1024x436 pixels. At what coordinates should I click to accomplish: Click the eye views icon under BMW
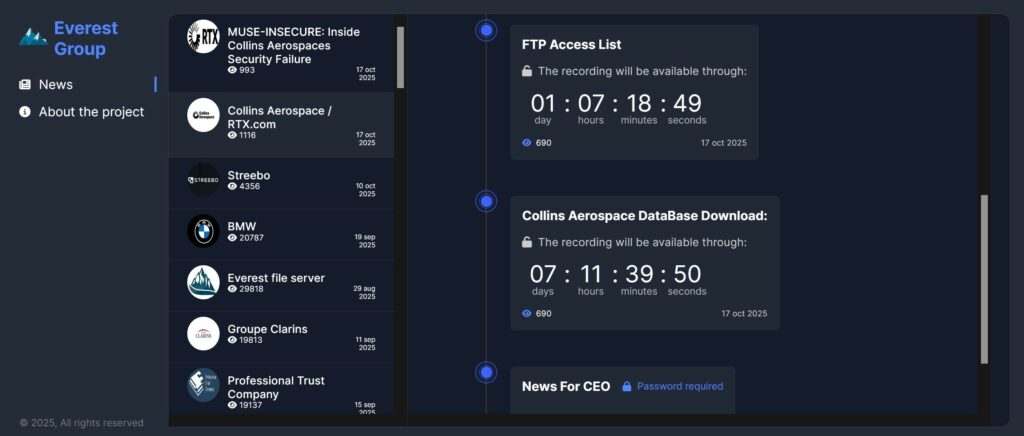(x=232, y=238)
